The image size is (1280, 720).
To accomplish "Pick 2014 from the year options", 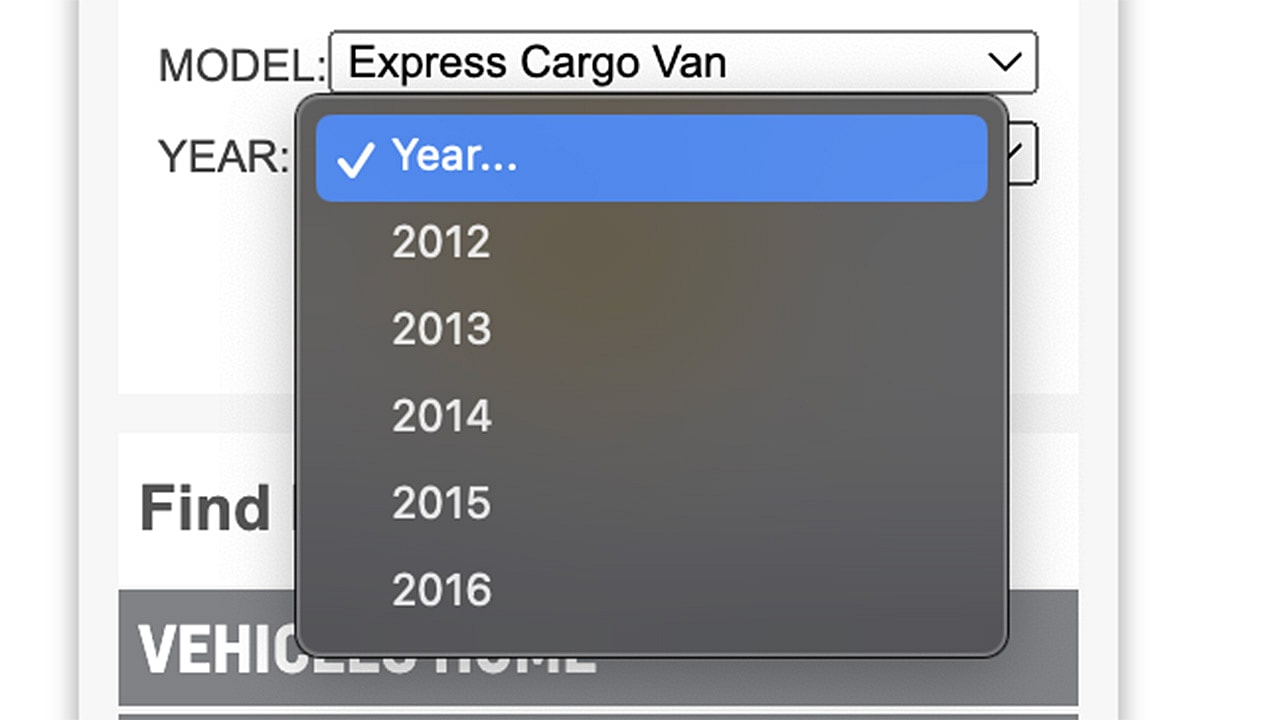I will tap(441, 416).
